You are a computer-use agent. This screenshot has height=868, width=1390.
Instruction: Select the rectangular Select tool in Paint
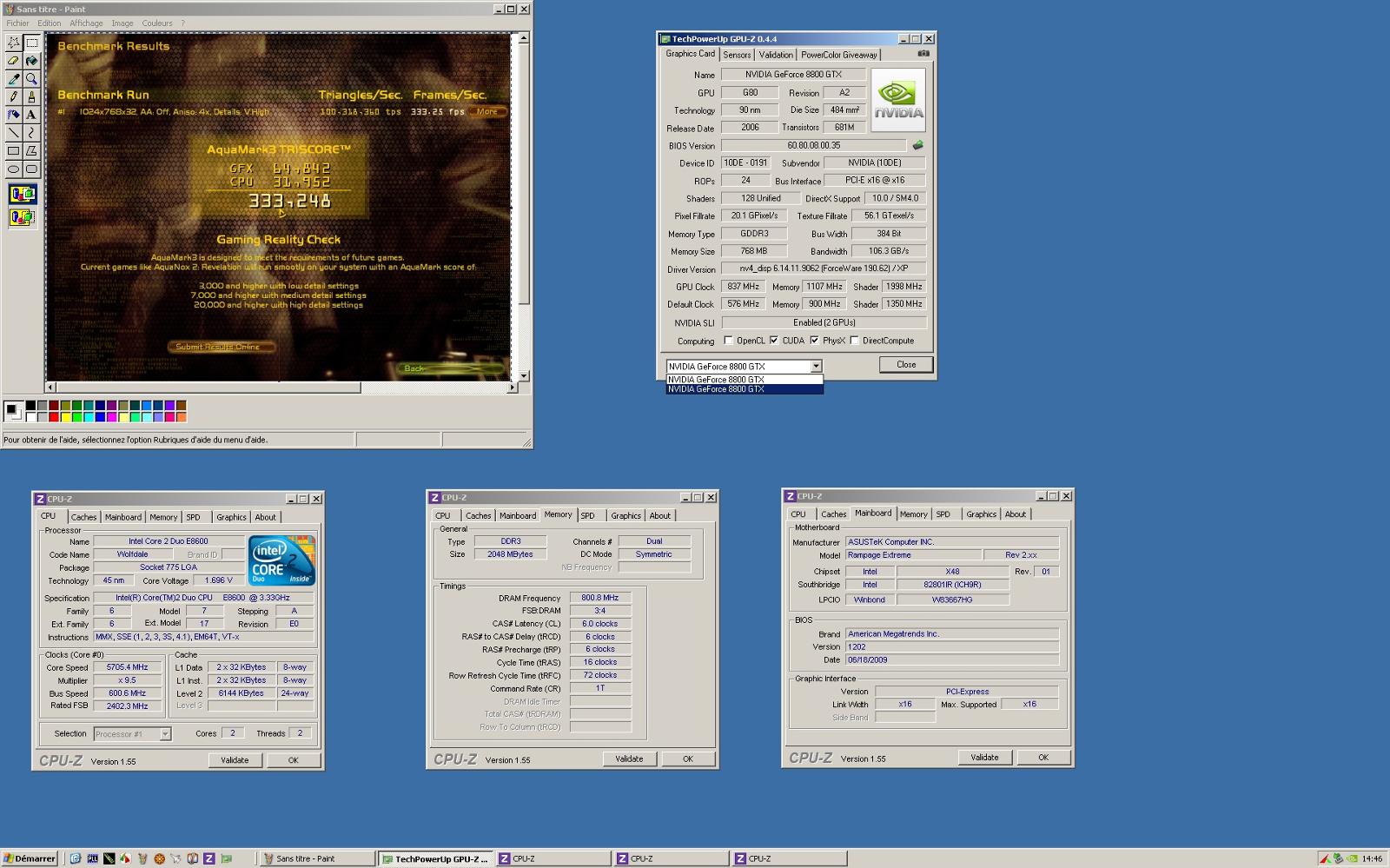32,43
